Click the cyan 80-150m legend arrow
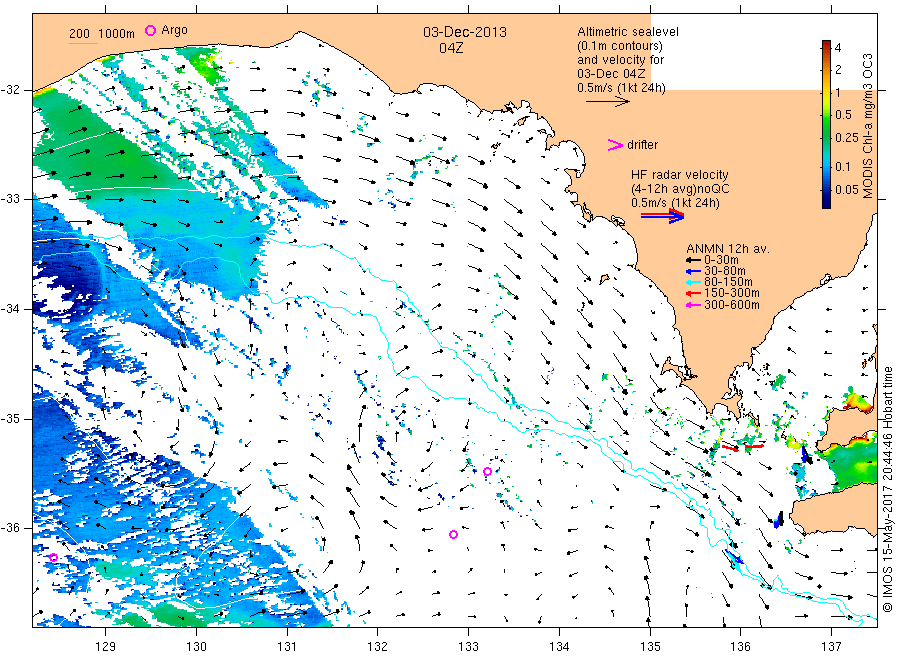900x660 pixels. click(x=693, y=282)
